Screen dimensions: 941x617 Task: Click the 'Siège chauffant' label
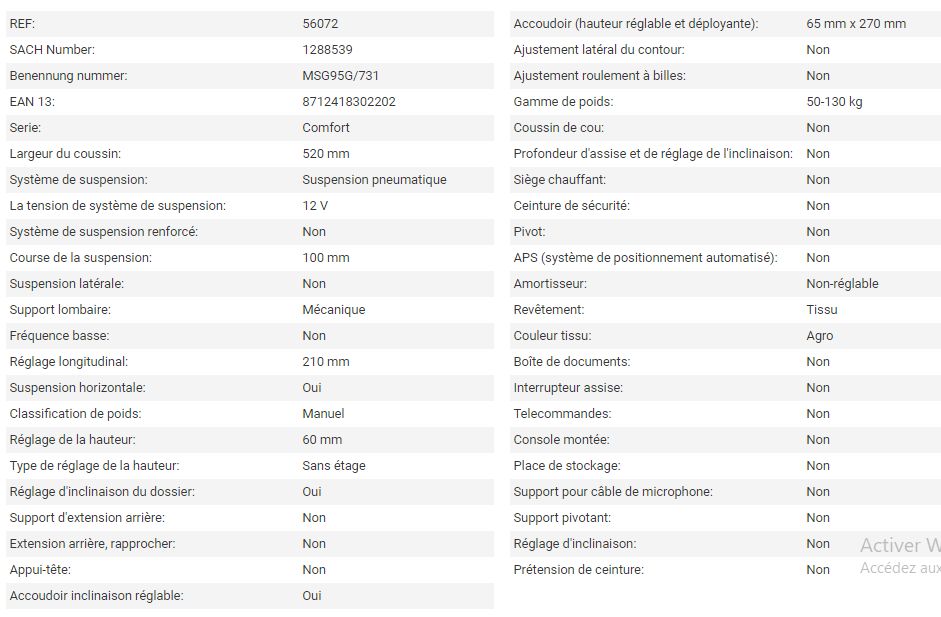click(559, 179)
